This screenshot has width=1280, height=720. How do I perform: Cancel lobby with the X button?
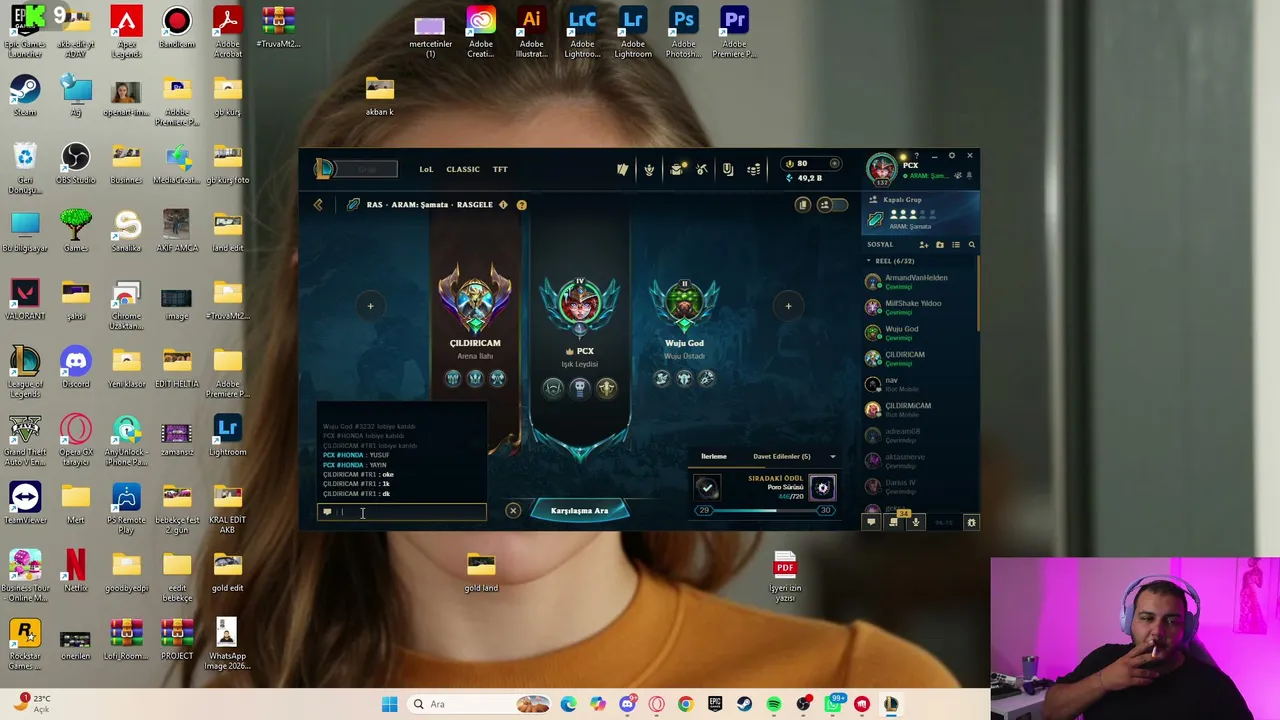pyautogui.click(x=513, y=511)
